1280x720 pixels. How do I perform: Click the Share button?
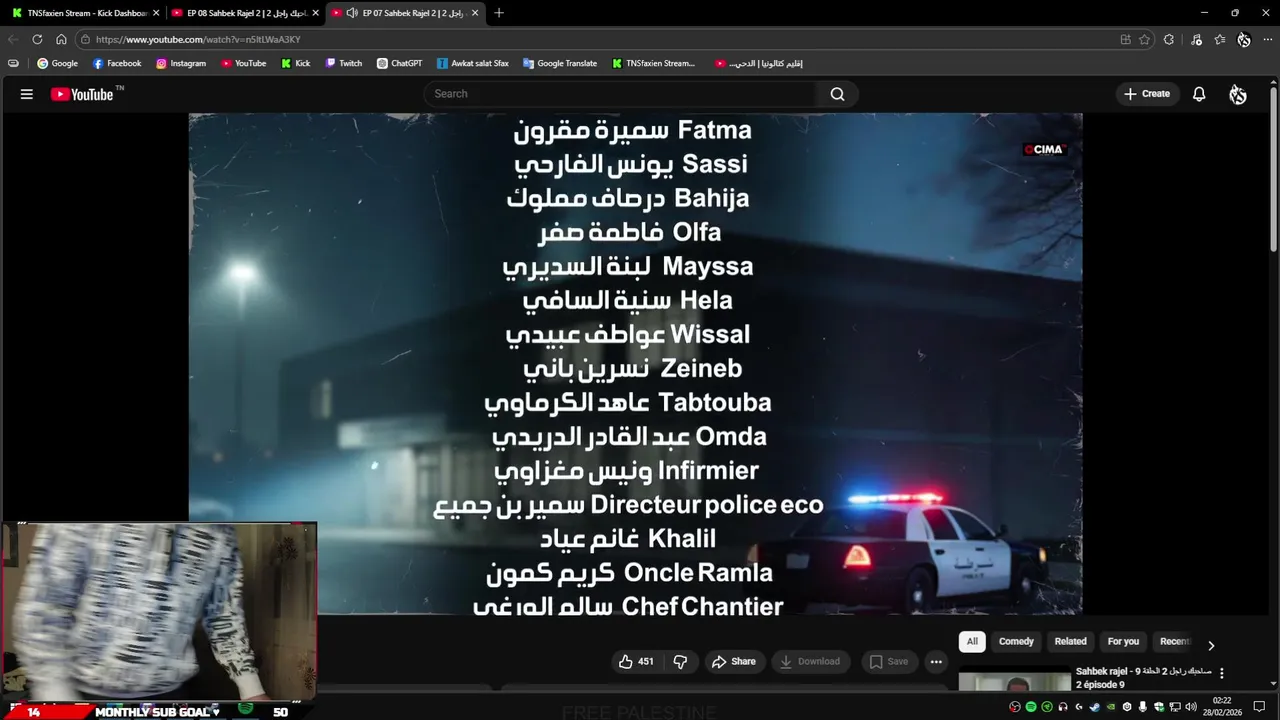point(734,661)
